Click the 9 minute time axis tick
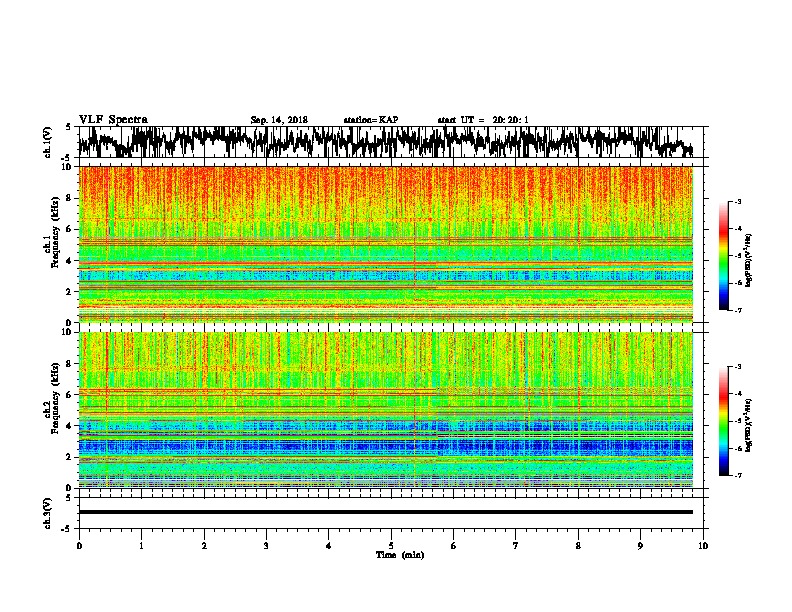Image resolution: width=792 pixels, height=612 pixels. click(640, 546)
